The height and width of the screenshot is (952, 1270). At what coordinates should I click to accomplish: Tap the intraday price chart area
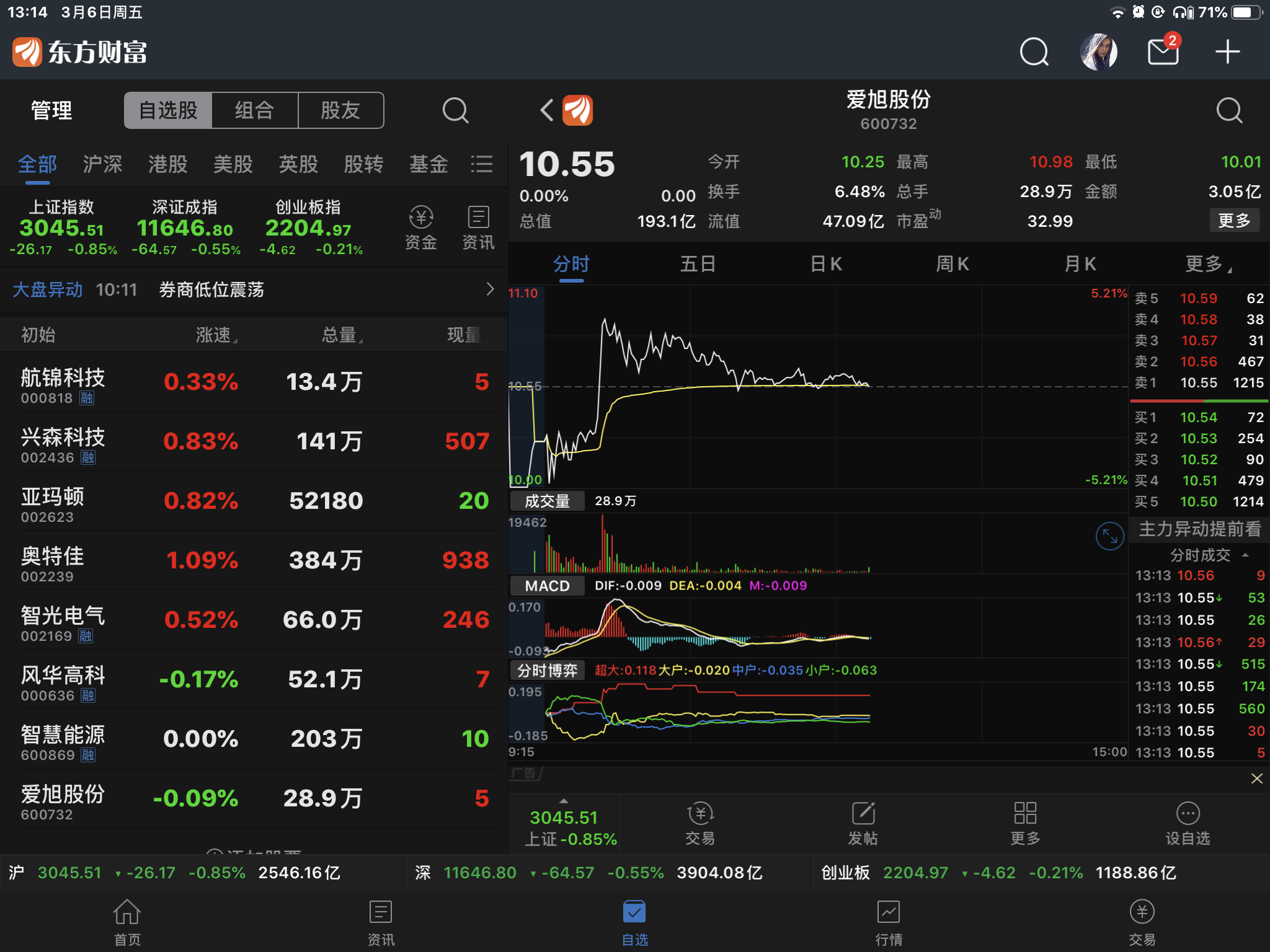pos(817,387)
